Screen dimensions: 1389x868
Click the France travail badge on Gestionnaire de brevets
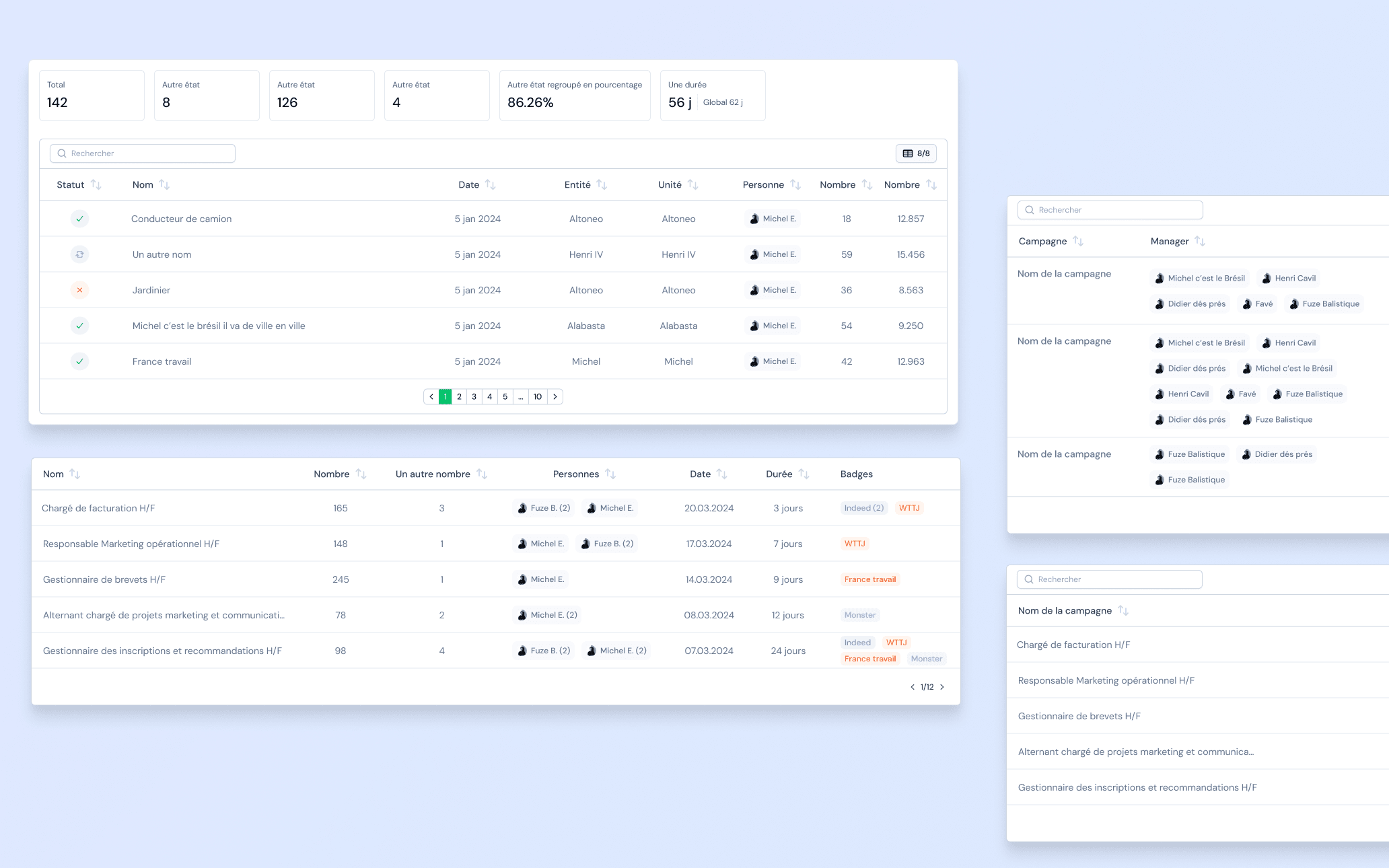click(869, 579)
